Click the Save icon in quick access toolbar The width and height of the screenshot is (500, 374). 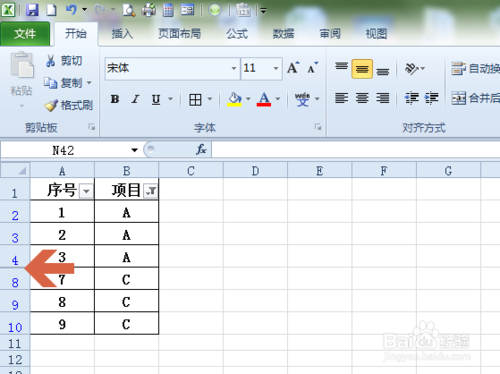point(32,10)
